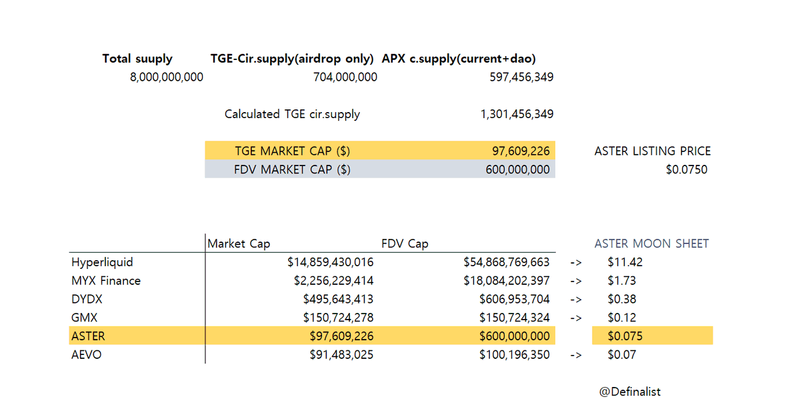Select the "ASTER MOON SHEET" header
Viewport: 800px width, 417px height.
(x=652, y=244)
